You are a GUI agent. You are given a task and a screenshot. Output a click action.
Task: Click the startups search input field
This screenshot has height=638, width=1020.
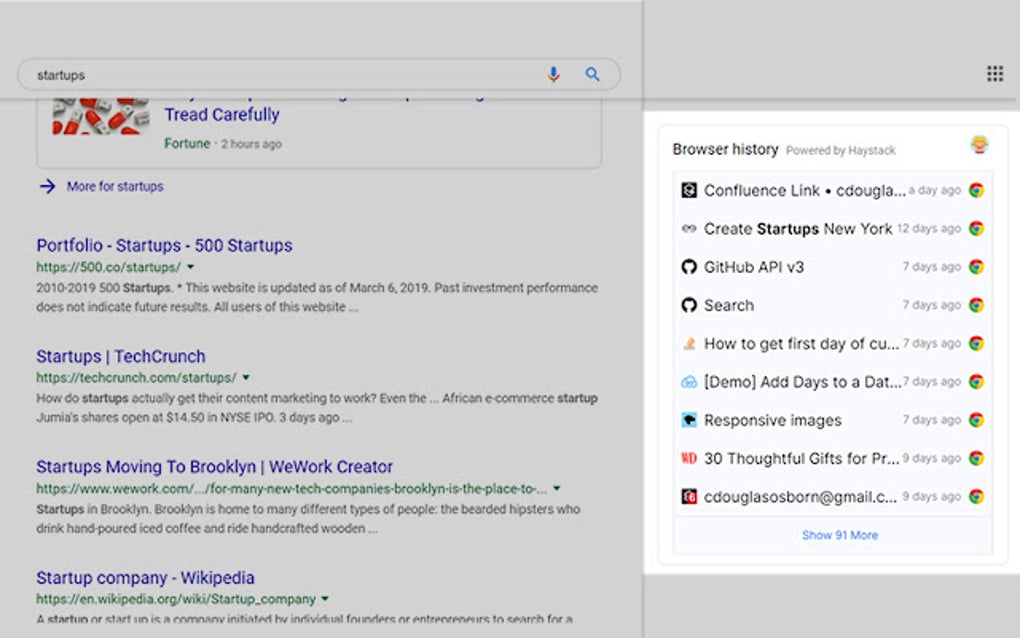click(280, 75)
